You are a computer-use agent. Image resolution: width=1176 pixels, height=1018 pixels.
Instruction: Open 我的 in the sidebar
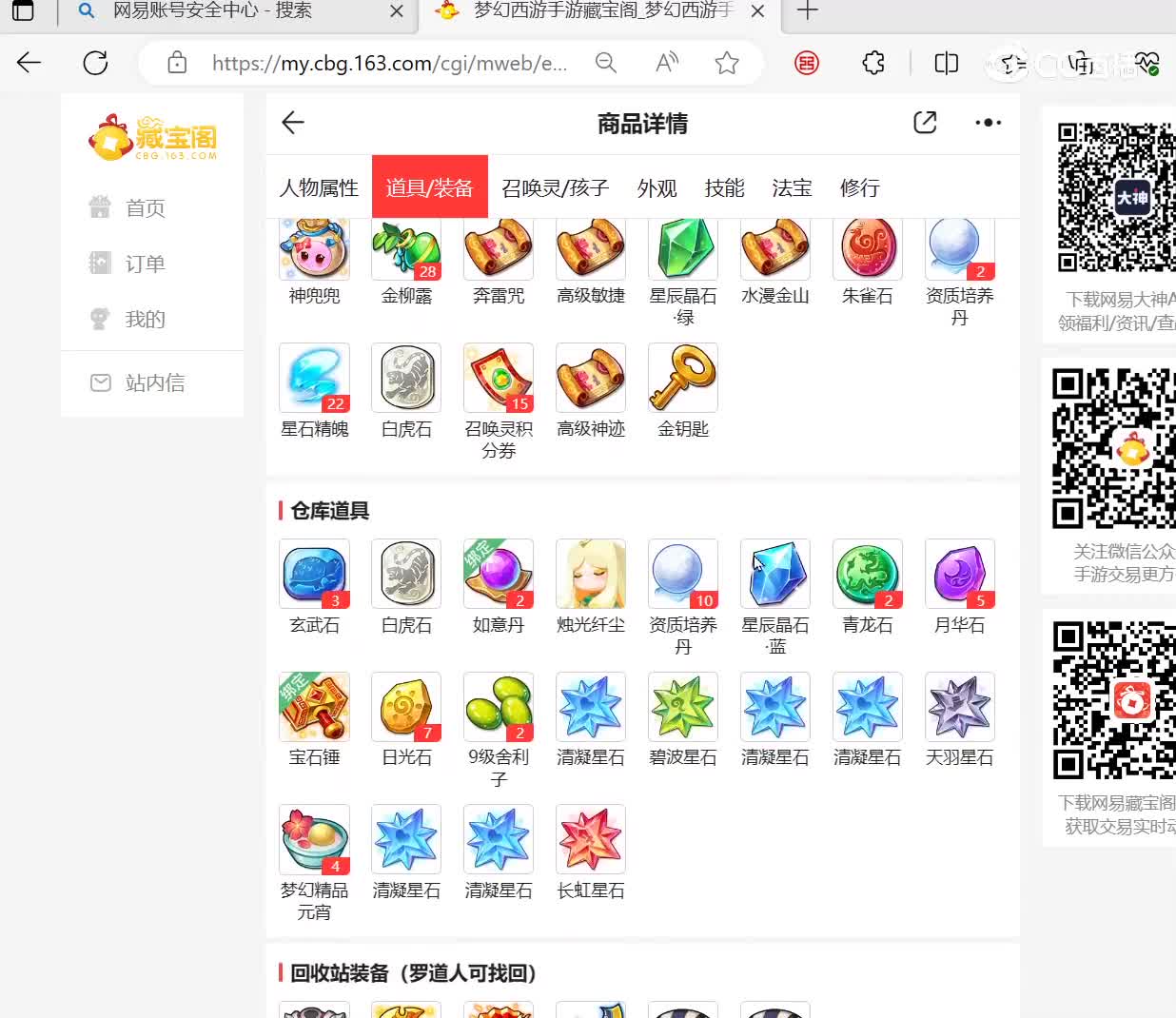coord(127,319)
